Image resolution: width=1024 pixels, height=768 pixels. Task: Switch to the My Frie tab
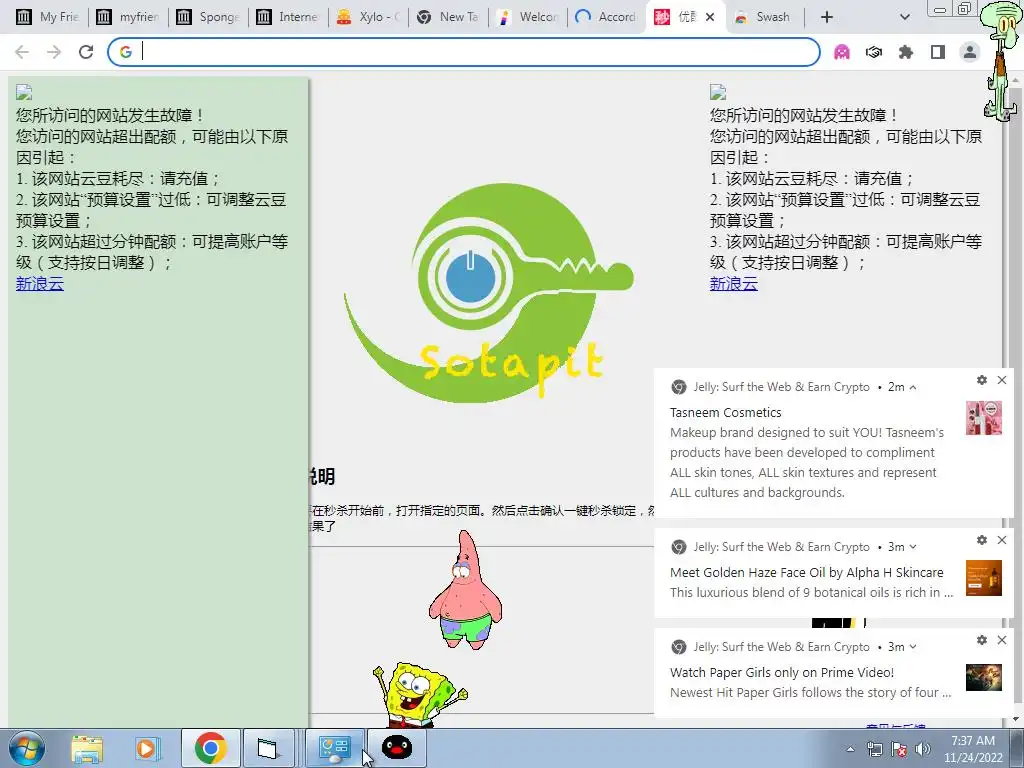(x=47, y=17)
